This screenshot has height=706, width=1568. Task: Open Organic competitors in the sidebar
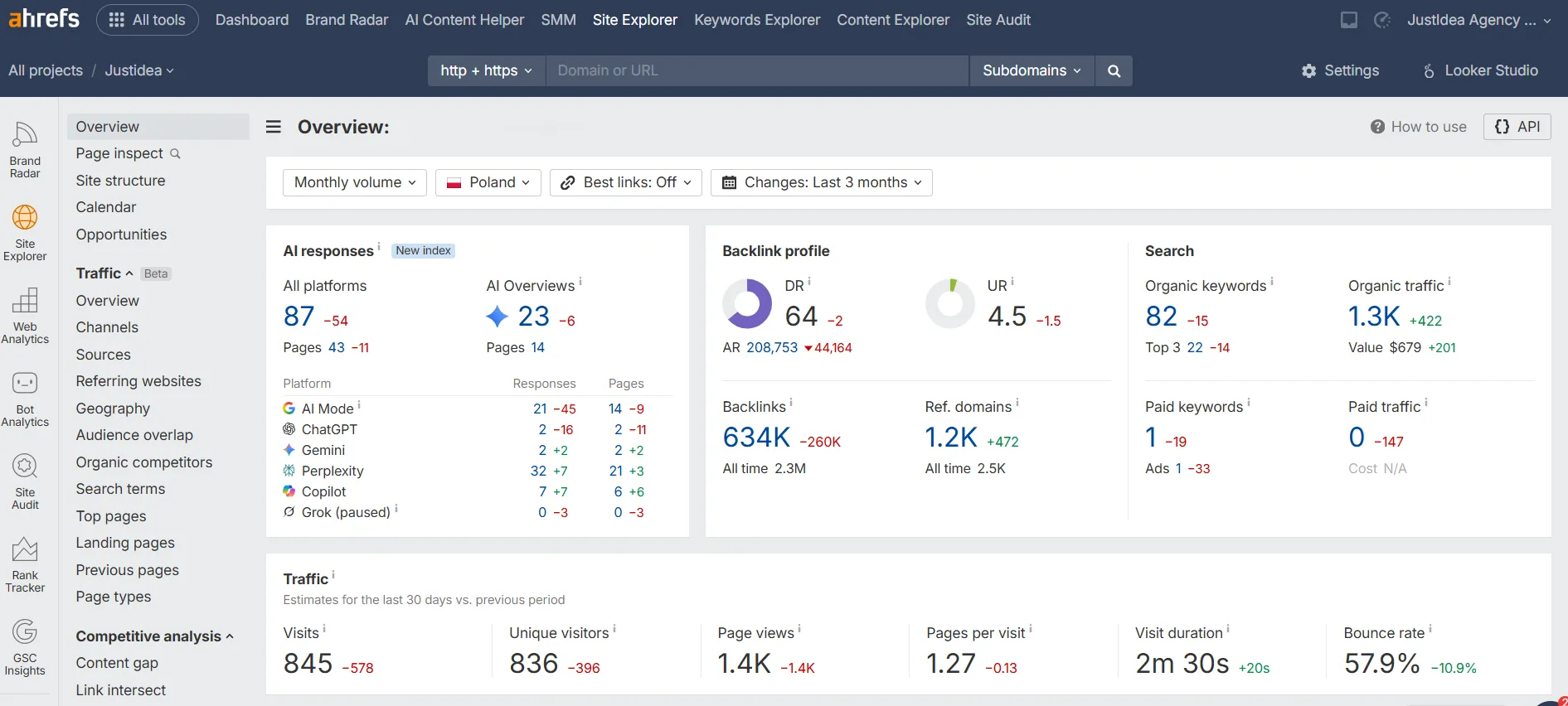click(144, 462)
